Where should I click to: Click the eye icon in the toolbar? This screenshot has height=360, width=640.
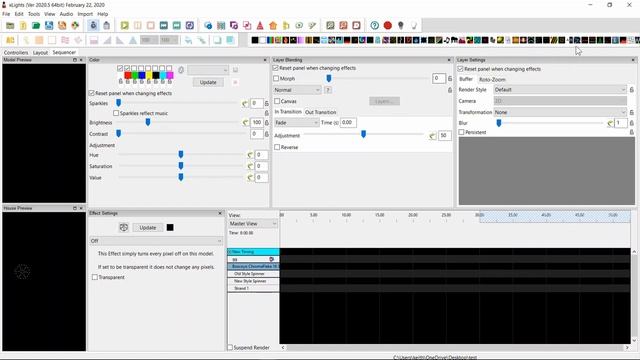point(299,26)
